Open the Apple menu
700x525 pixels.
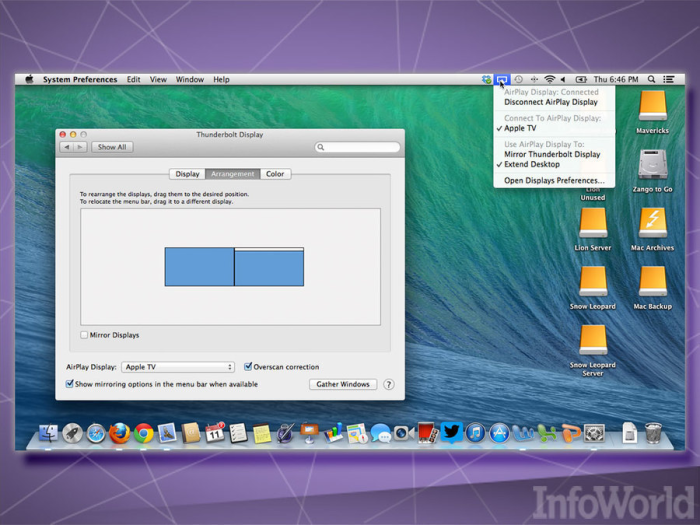[29, 79]
